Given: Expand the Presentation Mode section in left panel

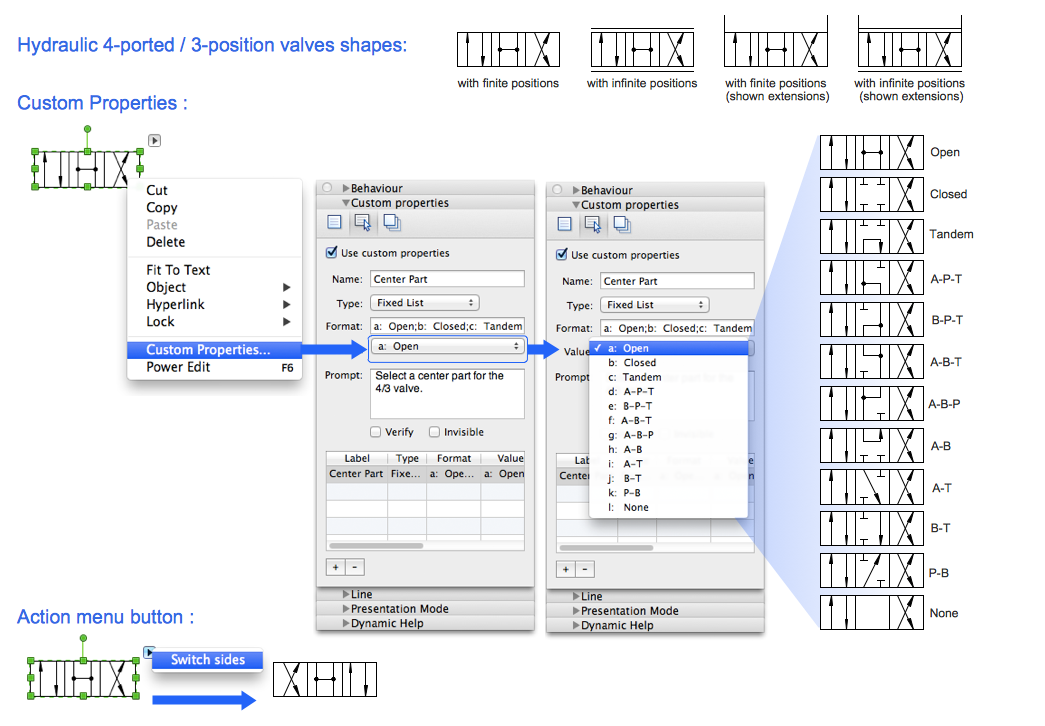Looking at the screenshot, I should tap(397, 609).
